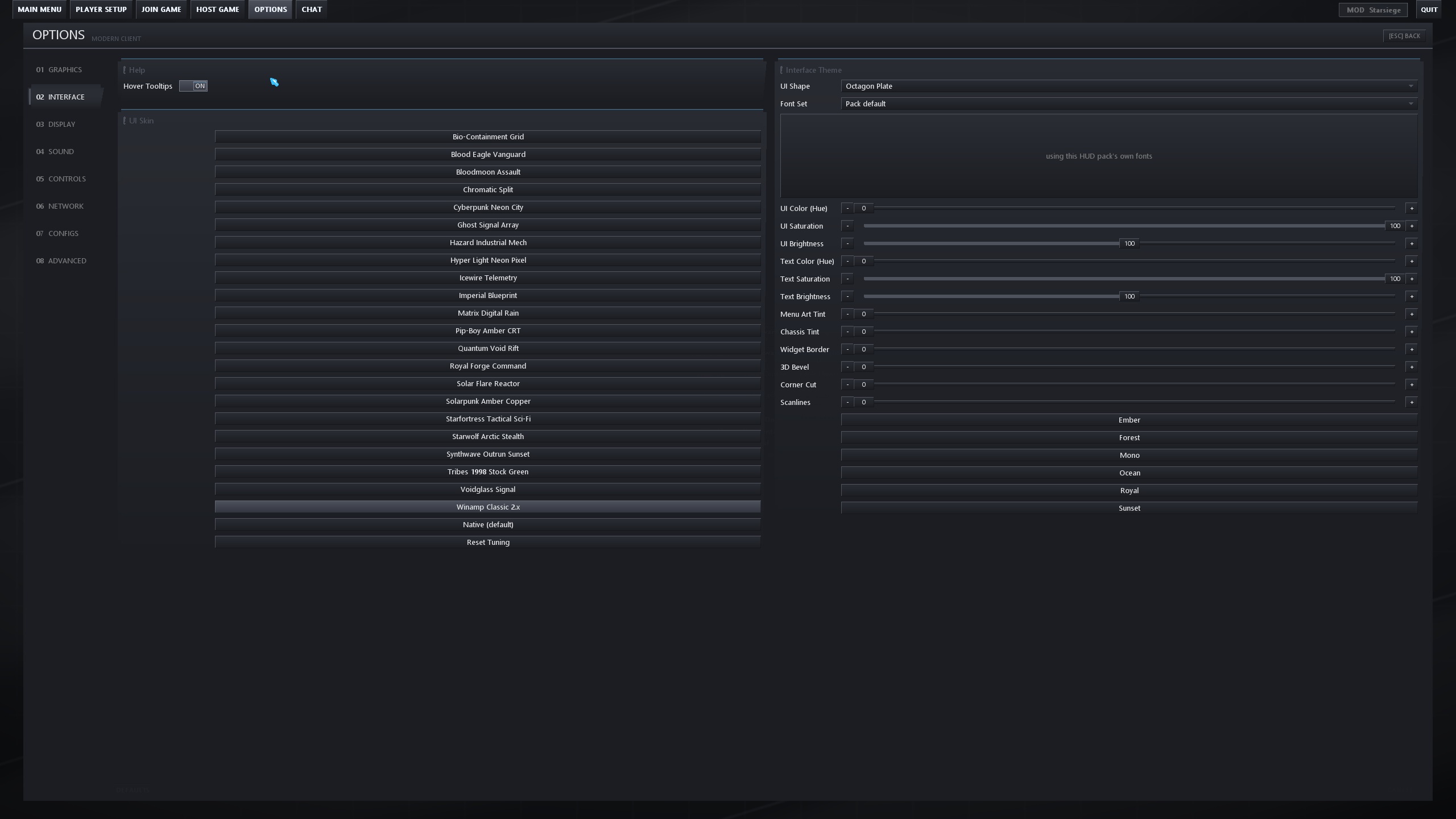Apply the Blood Eagle Vanguard skin
This screenshot has width=1456, height=819.
[488, 154]
